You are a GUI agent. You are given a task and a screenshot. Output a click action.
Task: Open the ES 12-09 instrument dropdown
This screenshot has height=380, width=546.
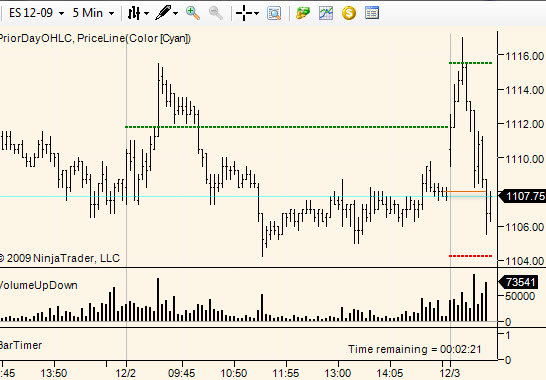pos(36,13)
